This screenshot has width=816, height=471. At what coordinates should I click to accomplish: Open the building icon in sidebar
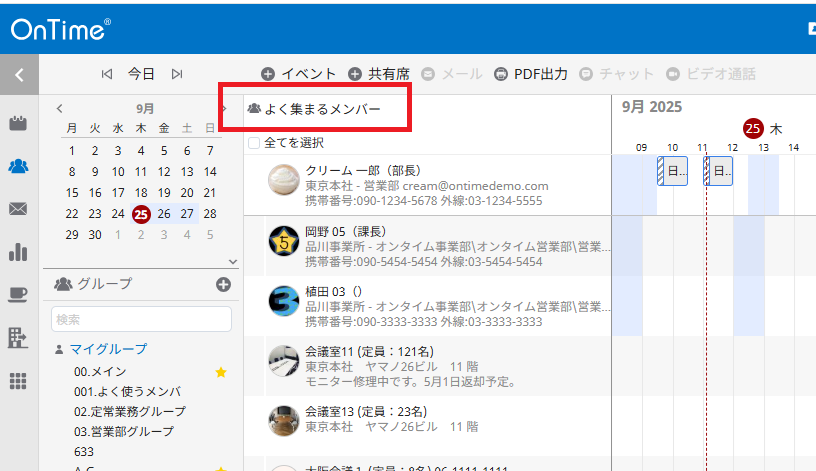click(18, 337)
